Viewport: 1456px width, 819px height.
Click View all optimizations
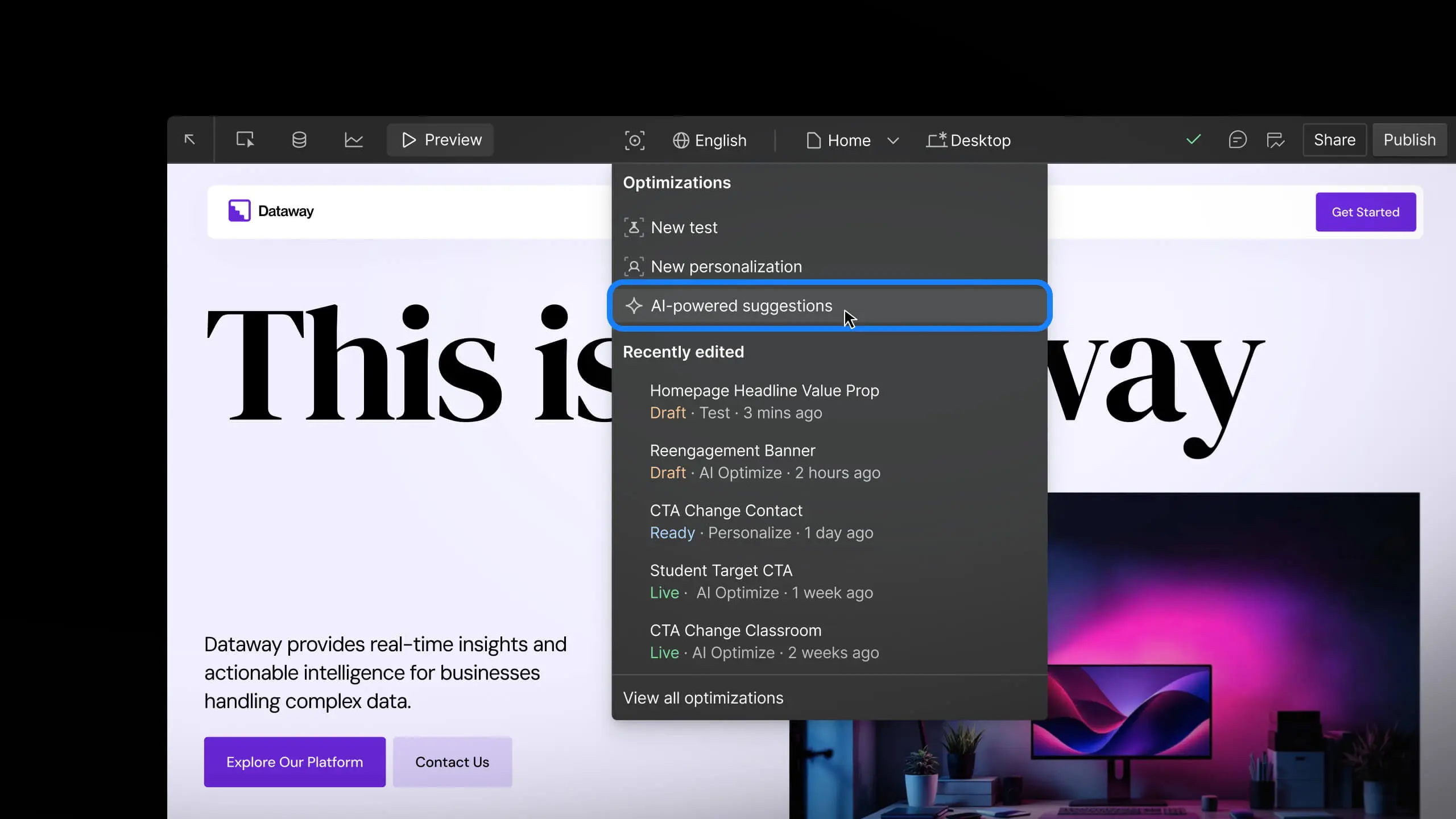coord(702,698)
